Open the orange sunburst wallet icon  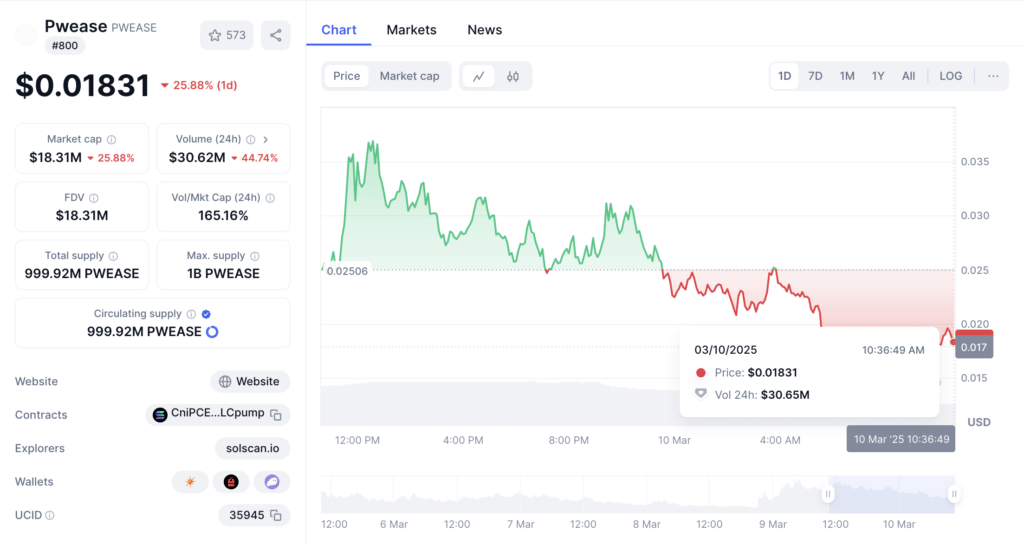[x=190, y=482]
